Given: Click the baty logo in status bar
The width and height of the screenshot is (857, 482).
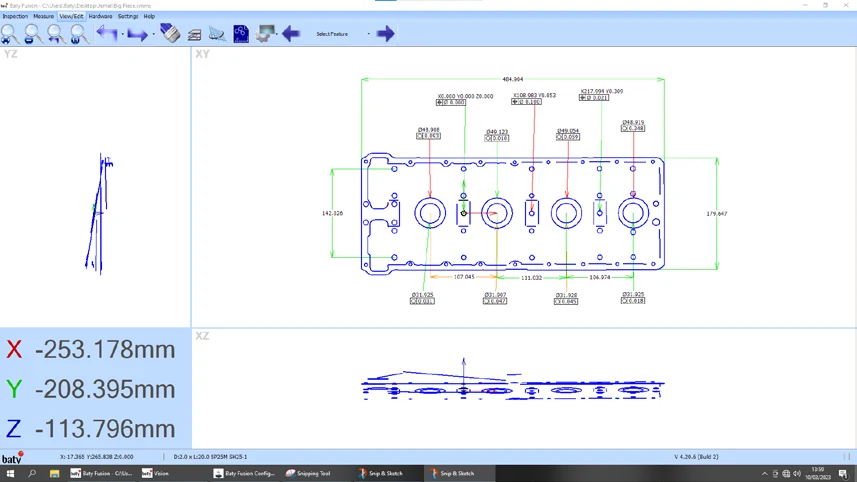Looking at the screenshot, I should [12, 458].
